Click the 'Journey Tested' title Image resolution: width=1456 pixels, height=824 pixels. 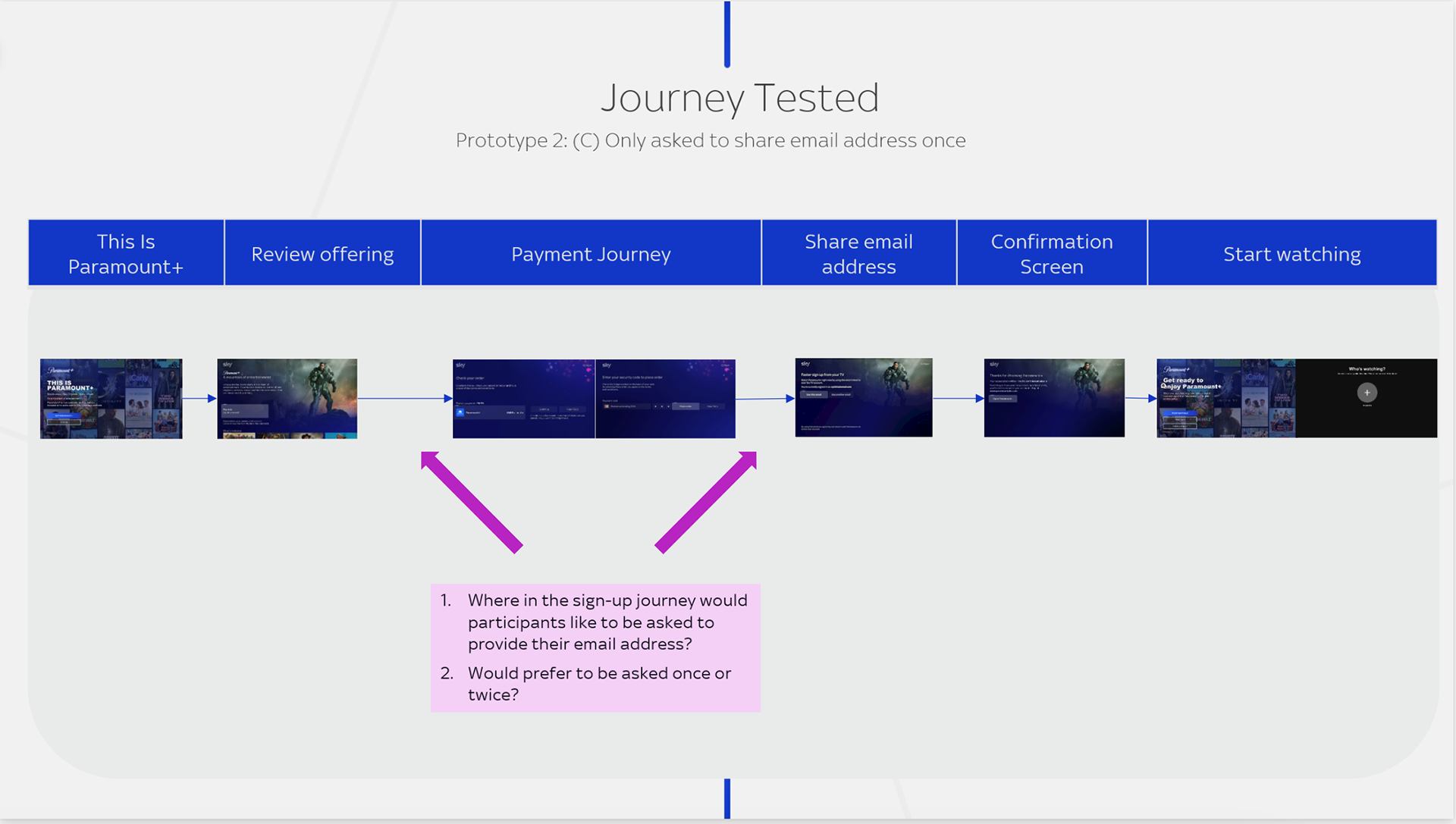740,99
